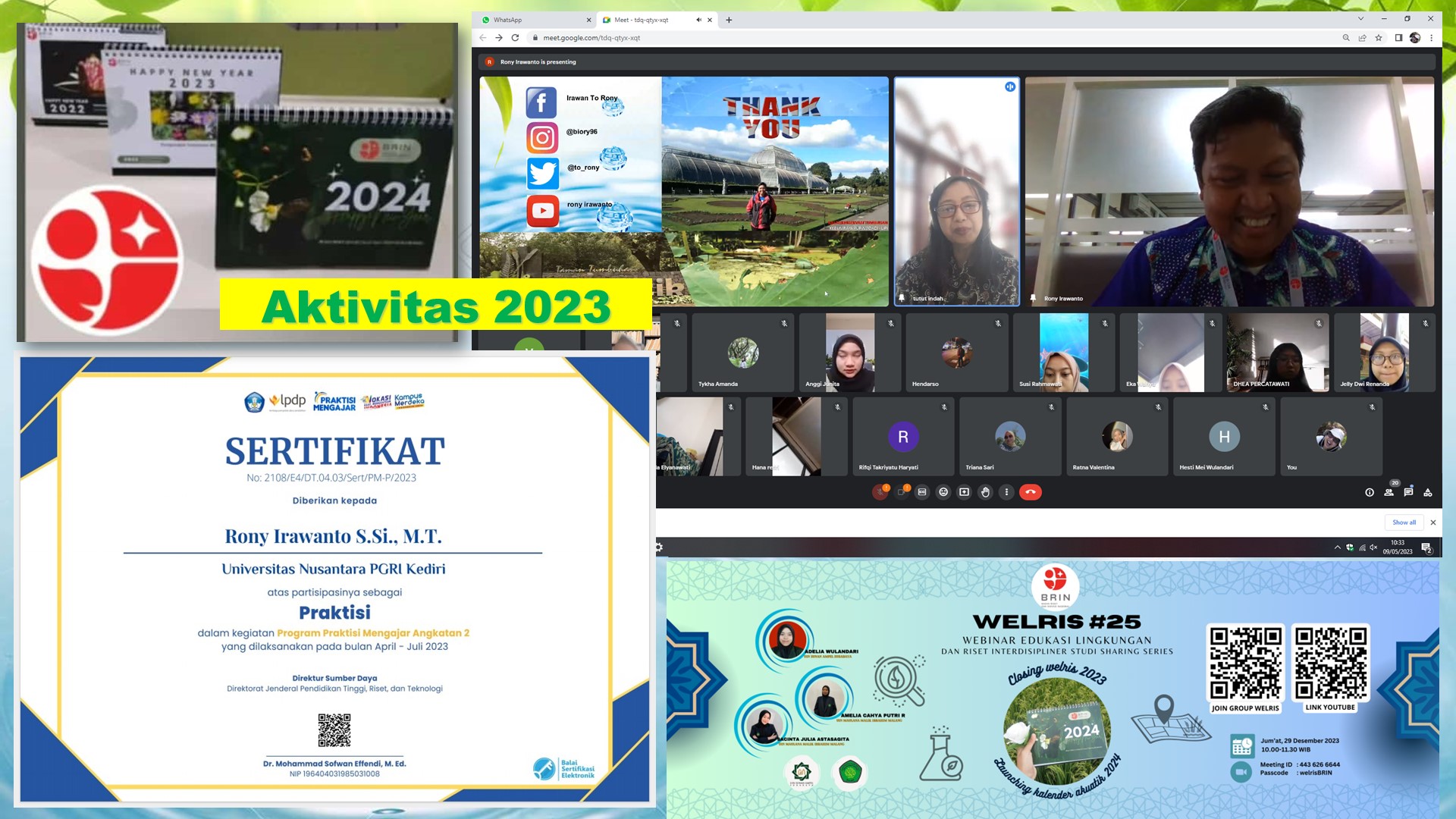Select Anggi Junita participant tile

(x=850, y=353)
